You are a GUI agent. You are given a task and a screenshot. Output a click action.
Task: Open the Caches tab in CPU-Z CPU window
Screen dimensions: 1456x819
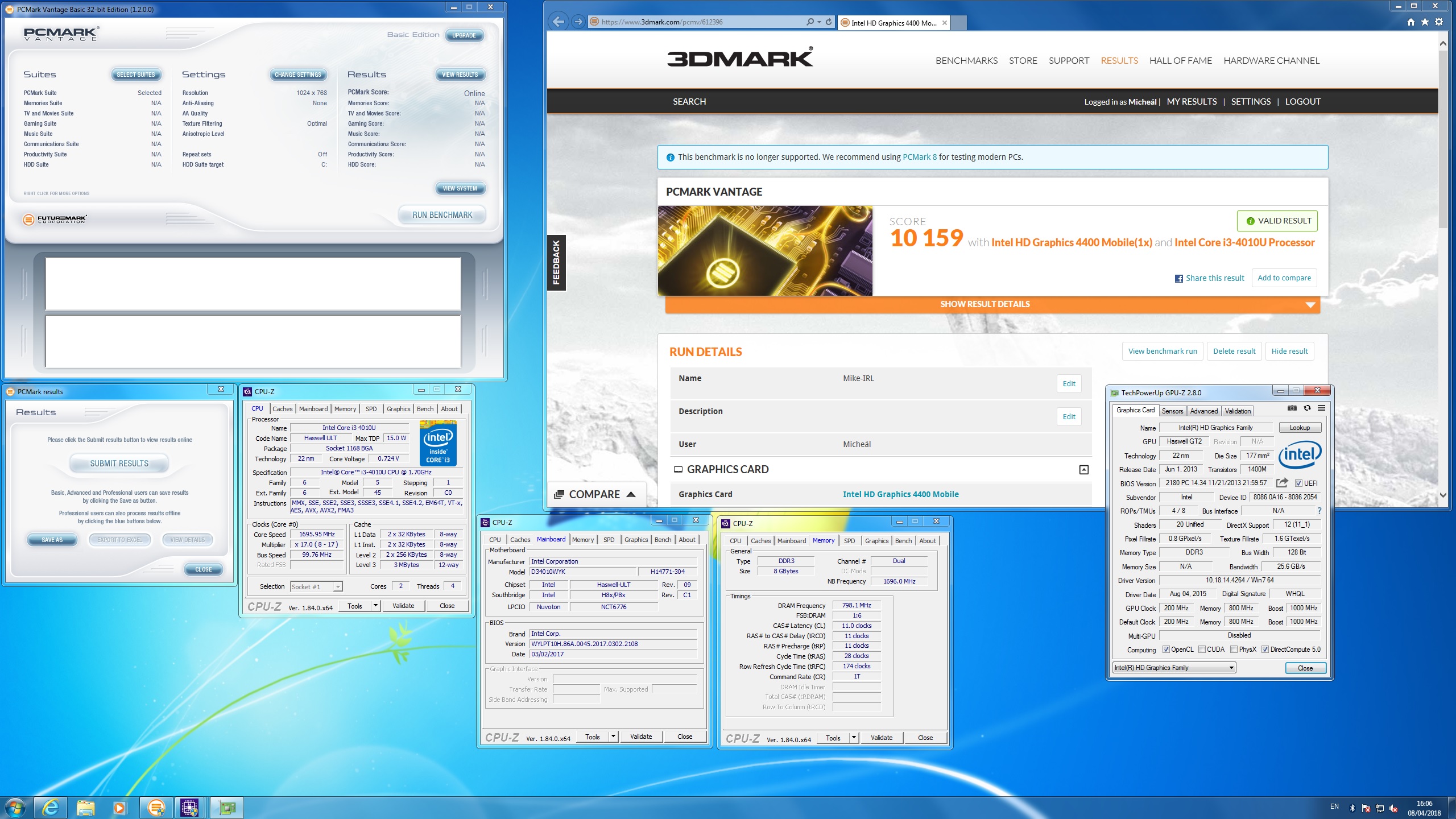282,409
